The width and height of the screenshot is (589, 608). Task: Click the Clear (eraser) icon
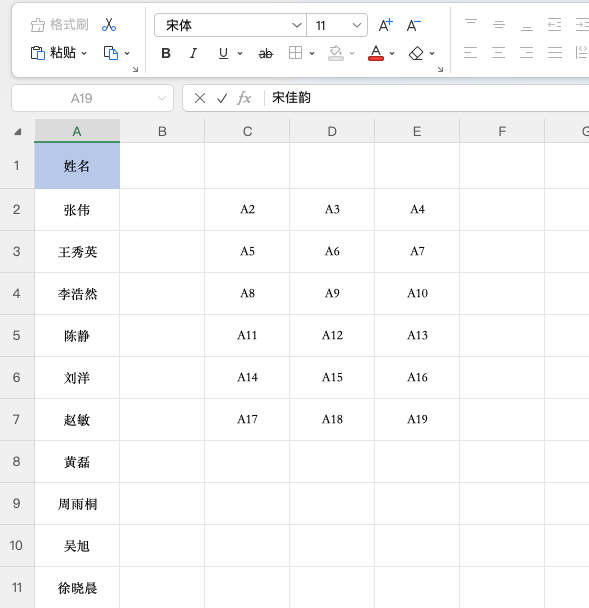coord(416,53)
